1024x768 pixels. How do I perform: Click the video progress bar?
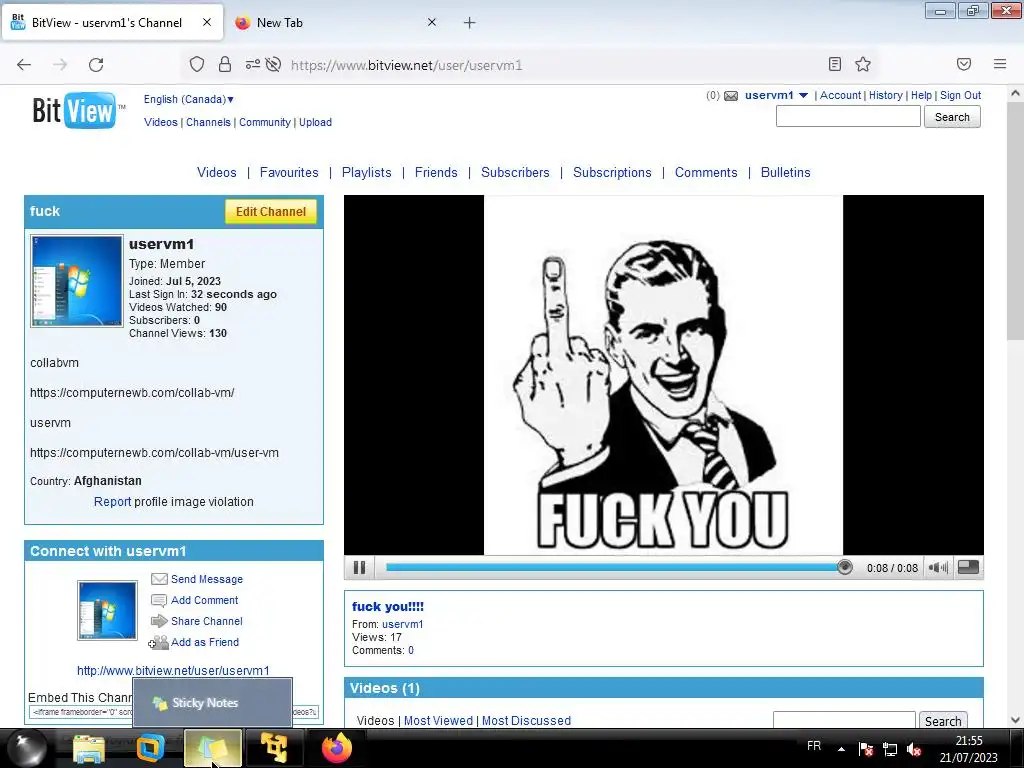(614, 568)
